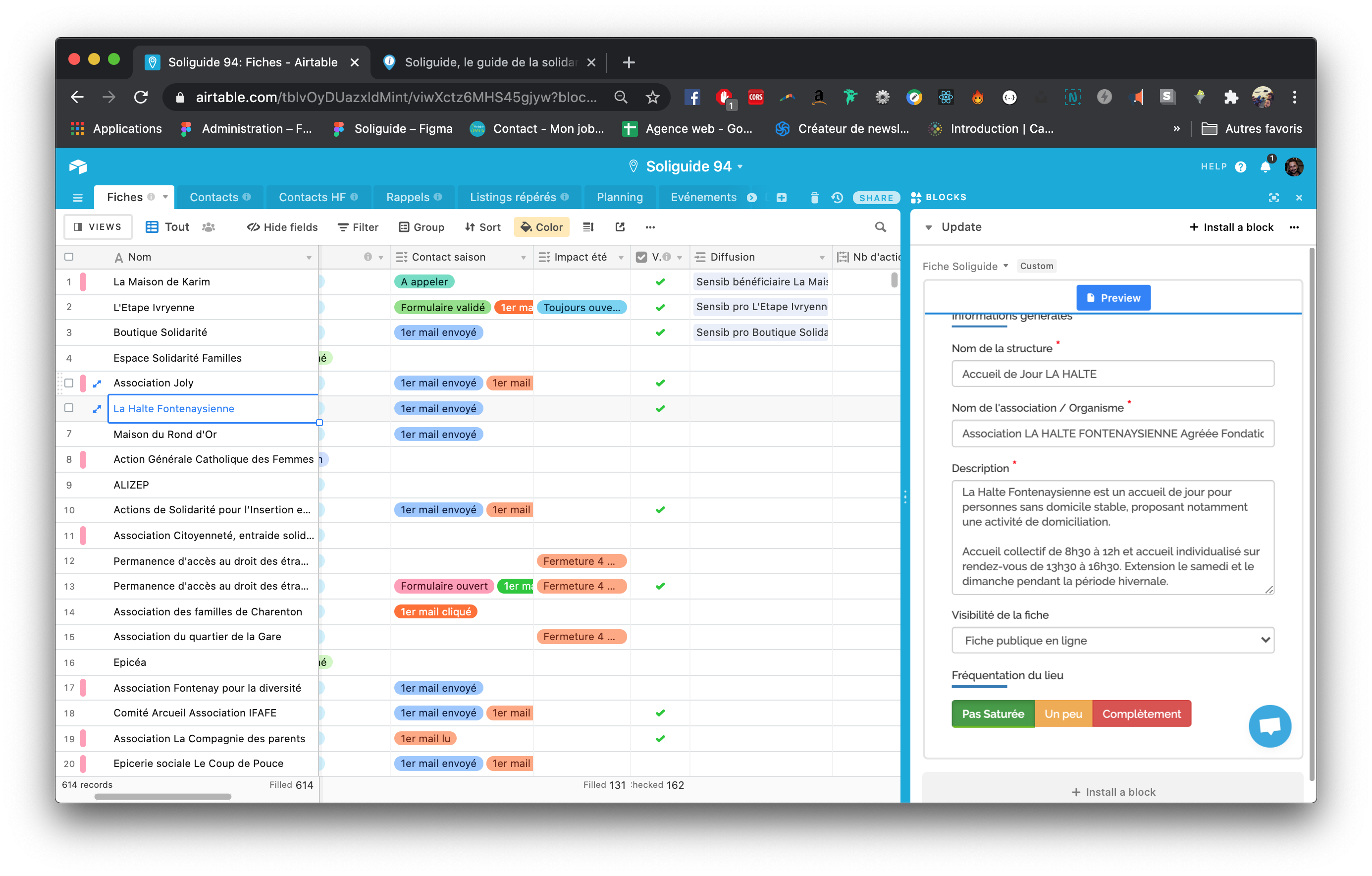Image resolution: width=1372 pixels, height=876 pixels.
Task: Expand La Halte Fontenaysienne record
Action: click(97, 409)
